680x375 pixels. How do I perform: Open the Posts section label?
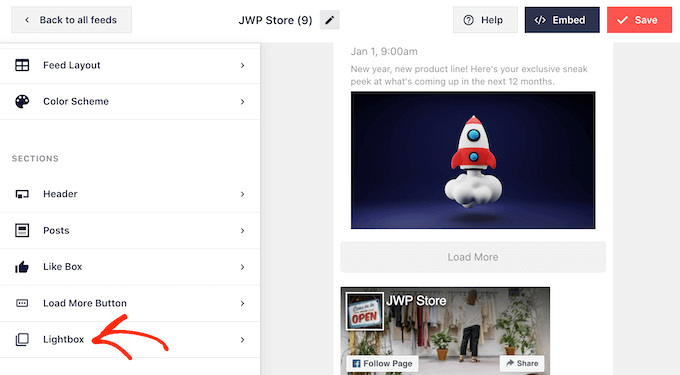[56, 230]
